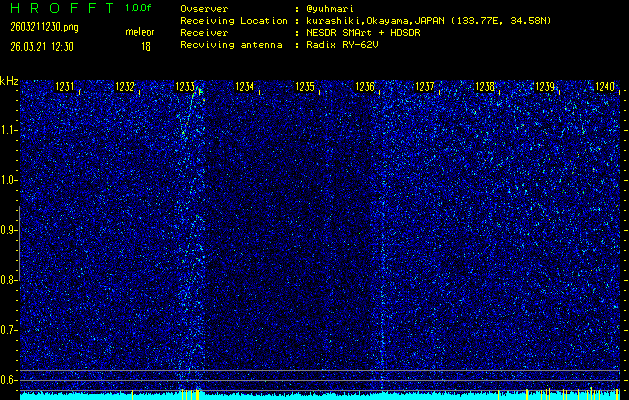Image resolution: width=629 pixels, height=400 pixels.
Task: Click the HROFFT title text
Action: point(59,8)
